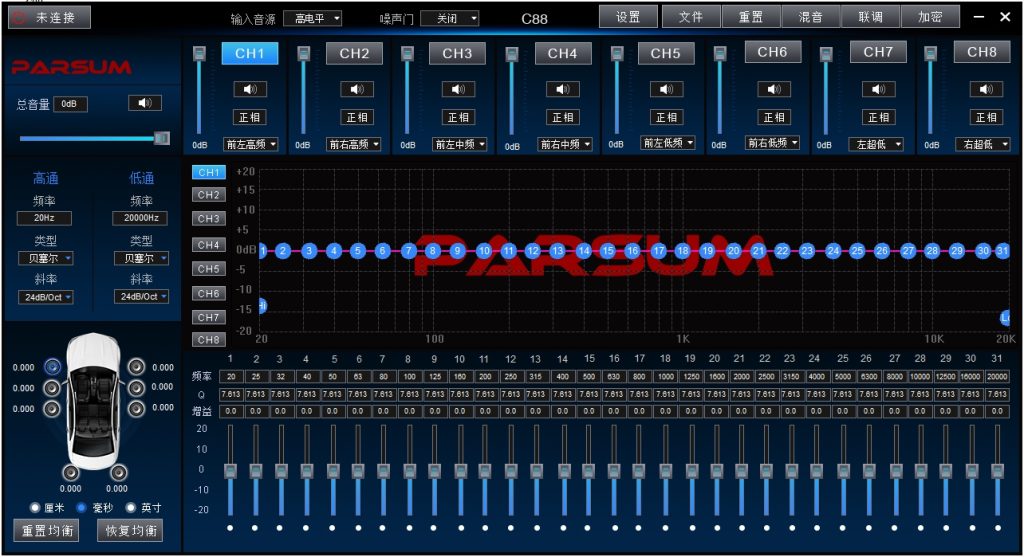The image size is (1024, 557).
Task: Click the 混音 button
Action: pos(811,17)
